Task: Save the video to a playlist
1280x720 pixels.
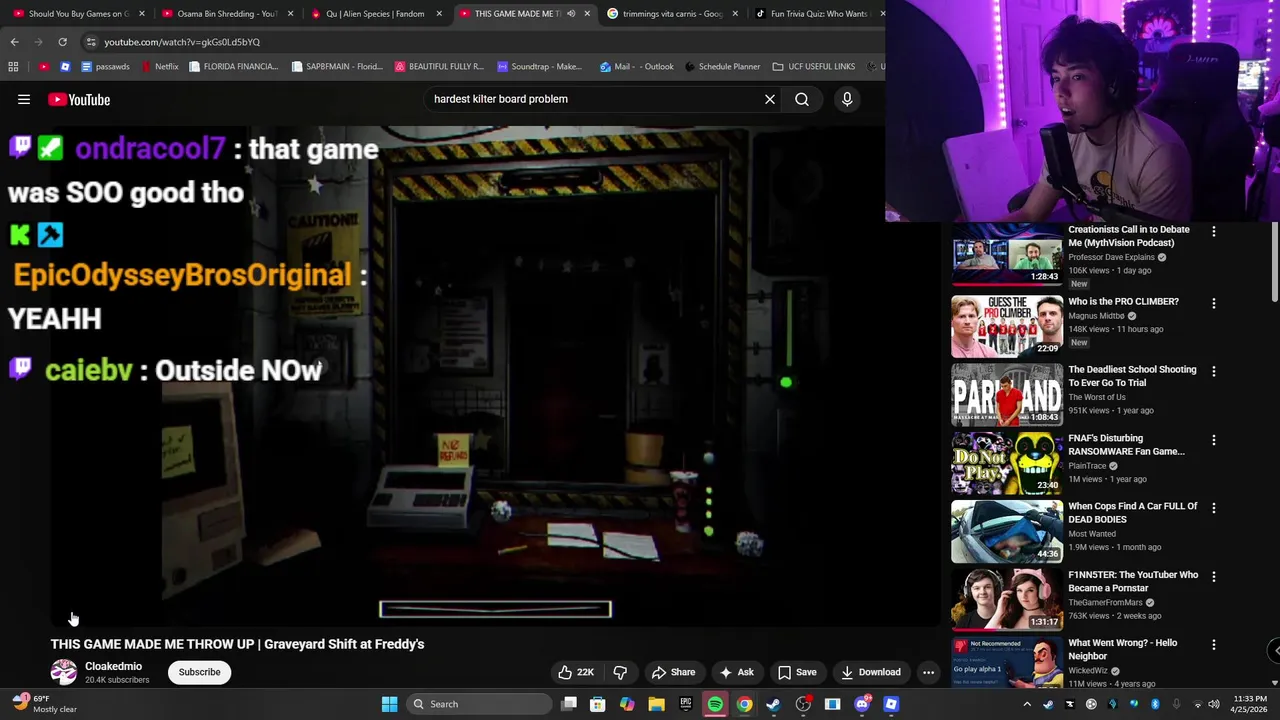Action: pyautogui.click(x=797, y=672)
